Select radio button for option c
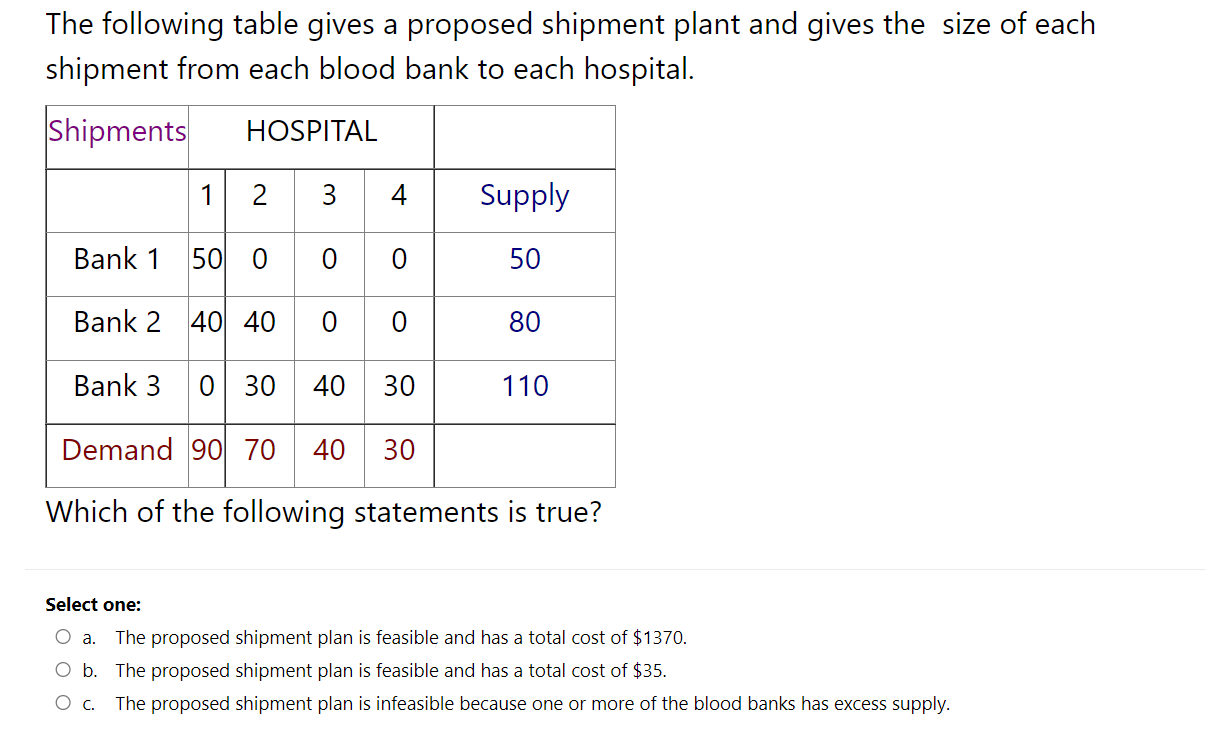 pos(62,703)
